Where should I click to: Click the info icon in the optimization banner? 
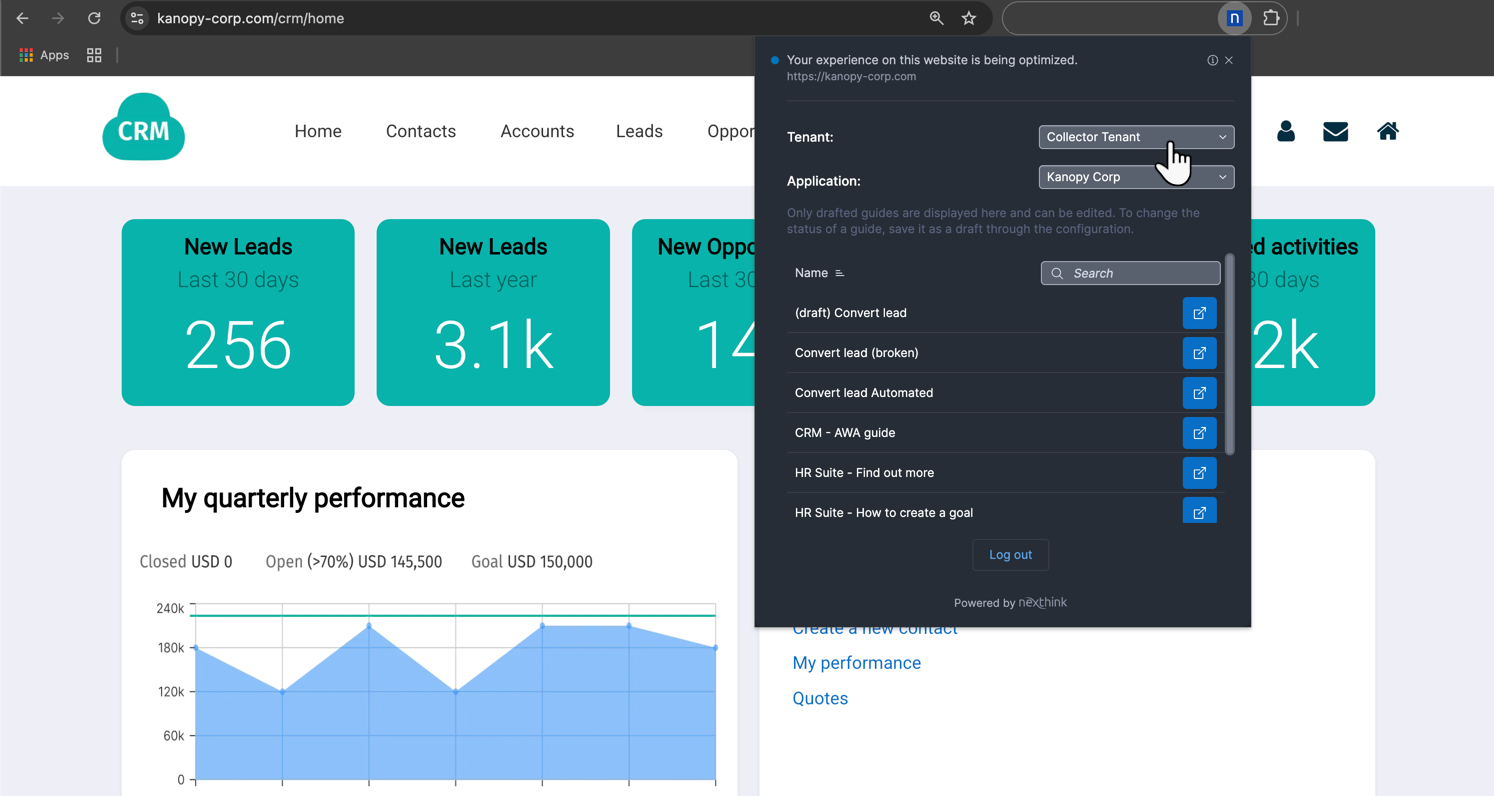click(1212, 60)
